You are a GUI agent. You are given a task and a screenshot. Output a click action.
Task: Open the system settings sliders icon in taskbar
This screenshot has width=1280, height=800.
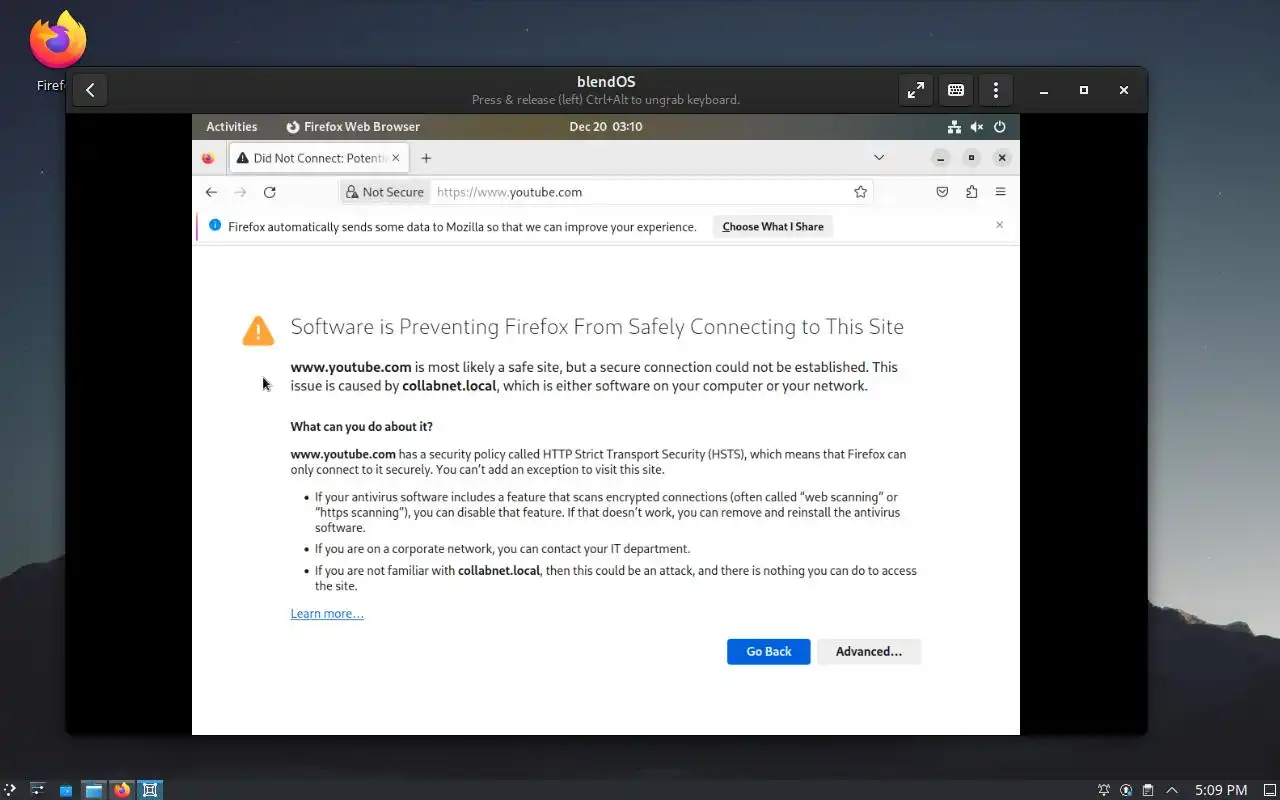tap(38, 790)
